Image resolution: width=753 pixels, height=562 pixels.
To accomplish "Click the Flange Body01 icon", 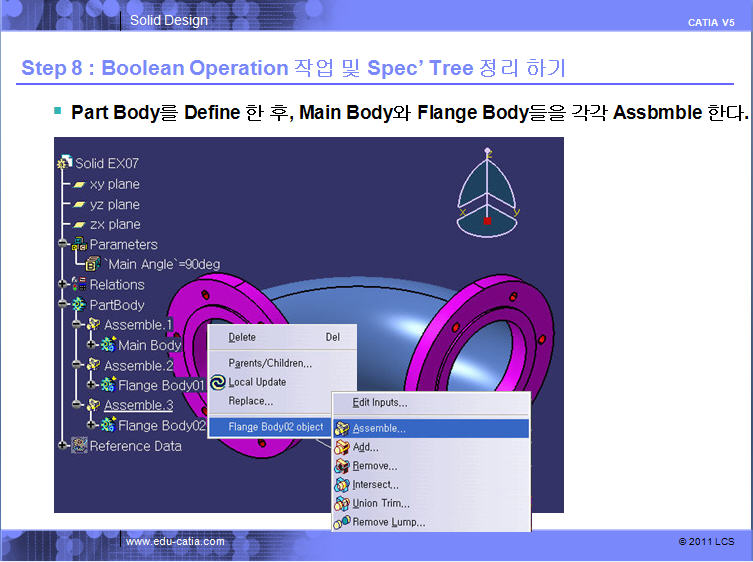I will [x=108, y=384].
